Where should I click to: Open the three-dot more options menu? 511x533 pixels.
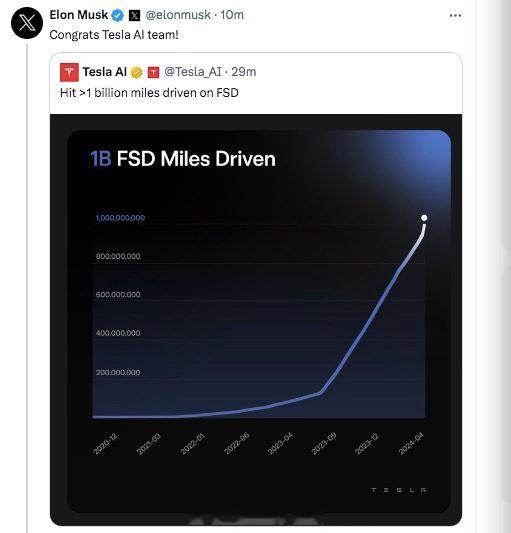pyautogui.click(x=455, y=15)
